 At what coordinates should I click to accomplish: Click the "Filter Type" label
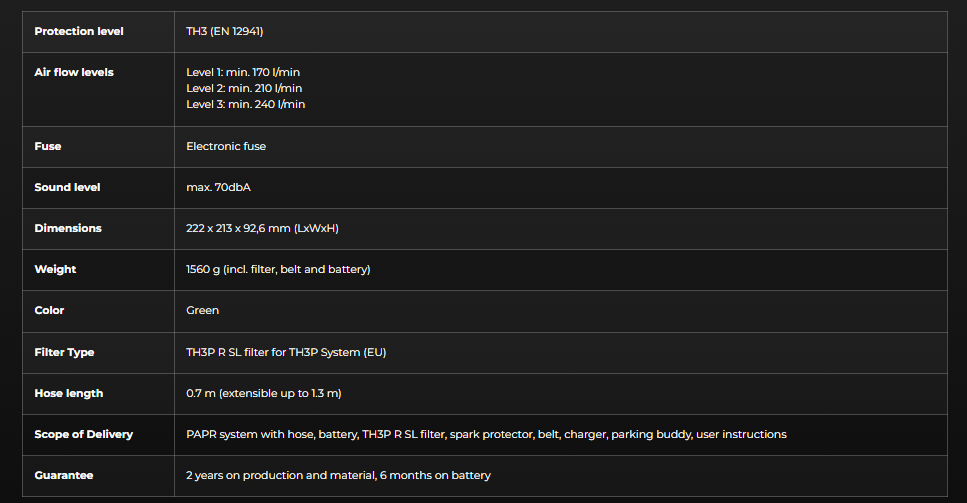(64, 352)
